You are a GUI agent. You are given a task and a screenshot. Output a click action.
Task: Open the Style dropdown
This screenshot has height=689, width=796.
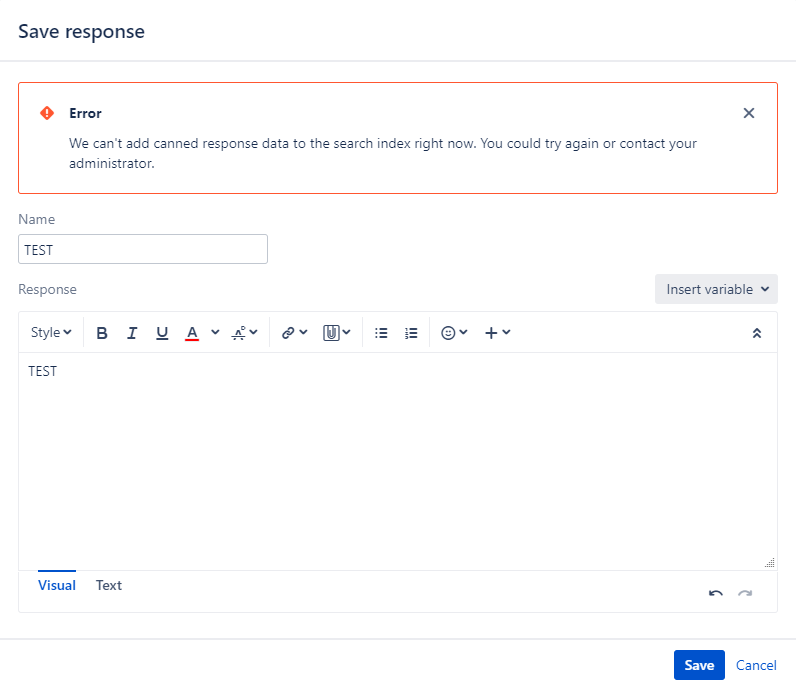pyautogui.click(x=51, y=333)
